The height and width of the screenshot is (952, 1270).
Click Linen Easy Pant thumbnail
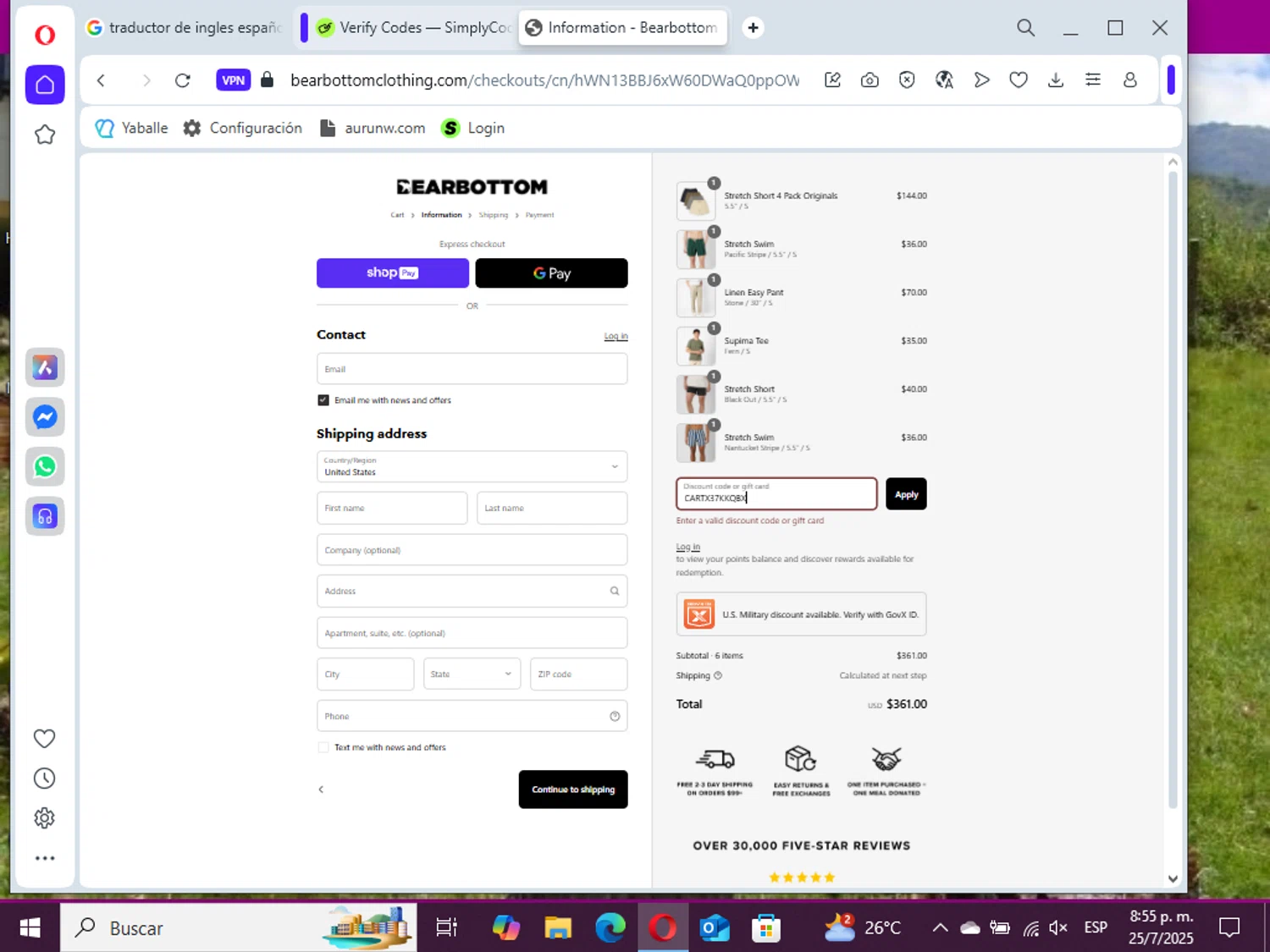[x=696, y=298]
